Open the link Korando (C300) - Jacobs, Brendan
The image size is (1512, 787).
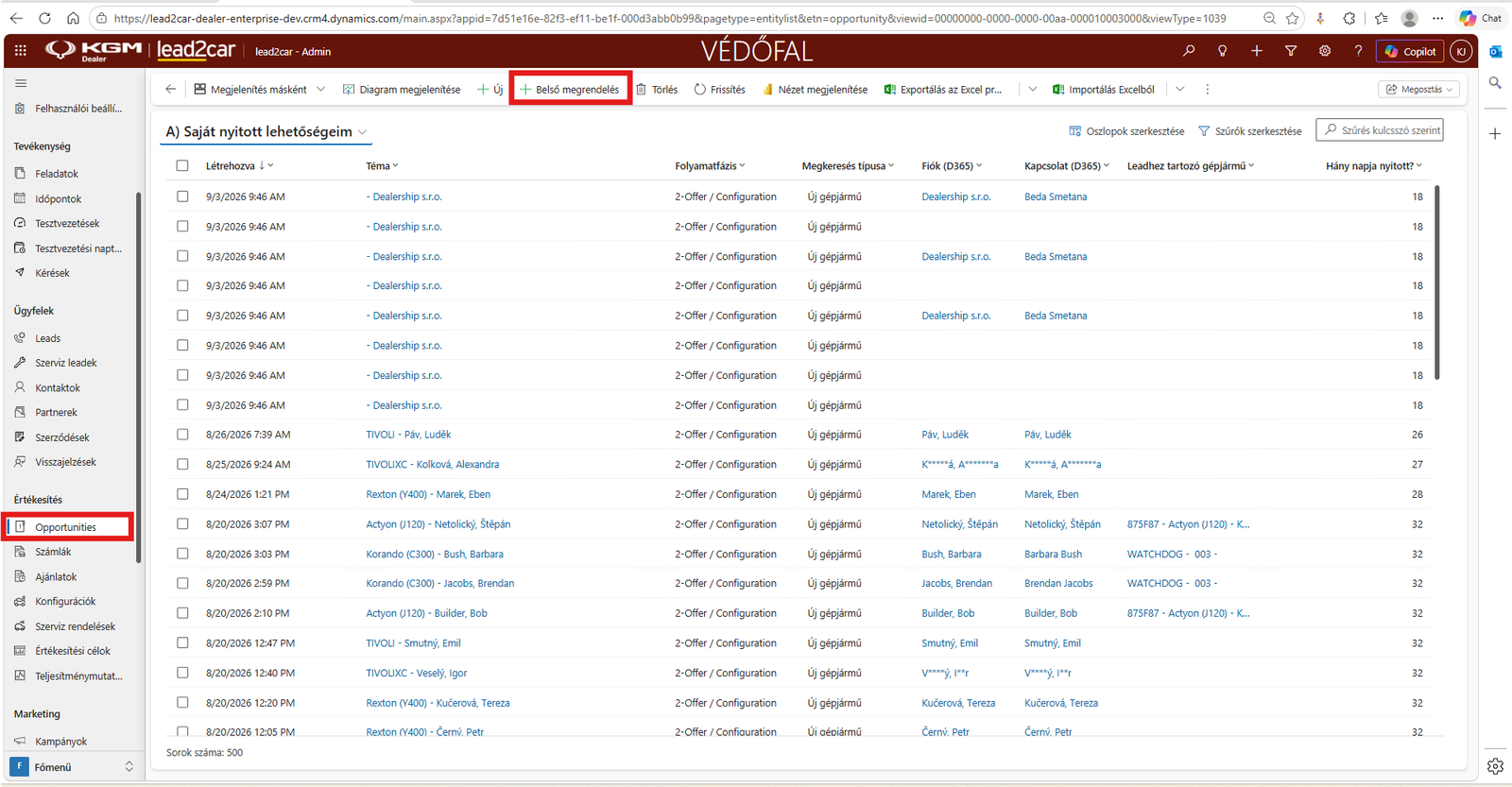tap(440, 583)
